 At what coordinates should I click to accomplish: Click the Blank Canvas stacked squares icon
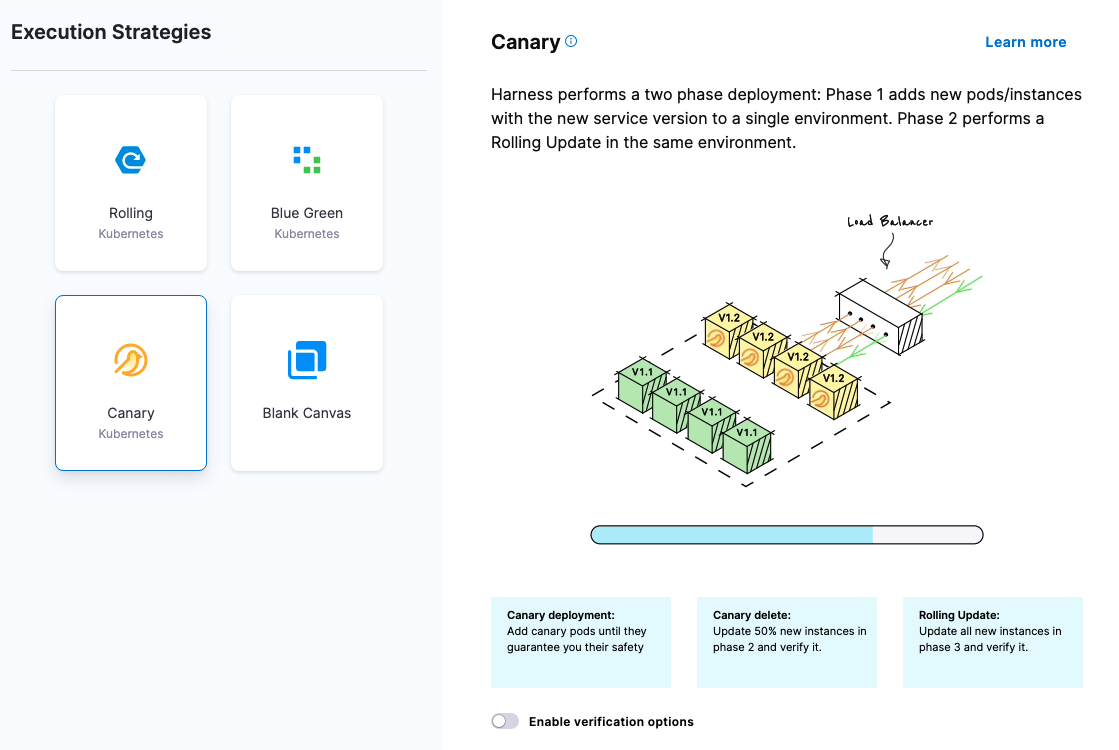pyautogui.click(x=307, y=360)
